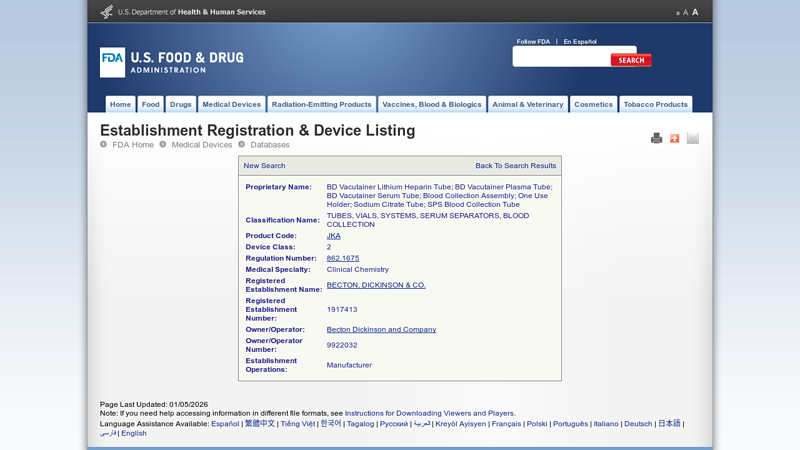This screenshot has width=800, height=450.
Task: Select Español language assistance
Action: 225,424
